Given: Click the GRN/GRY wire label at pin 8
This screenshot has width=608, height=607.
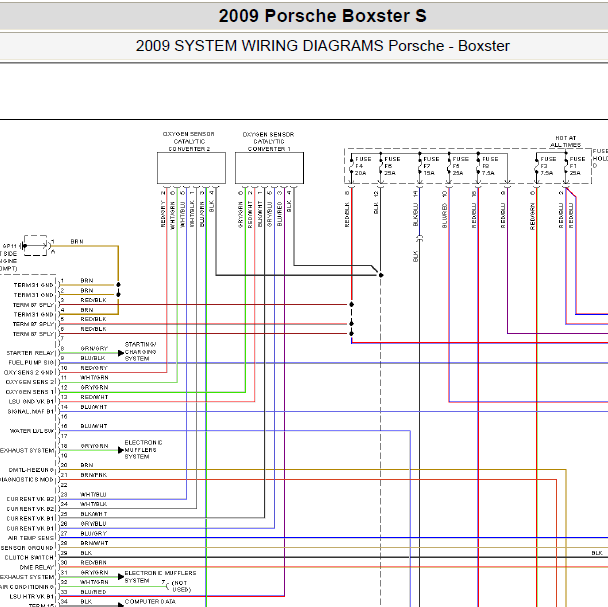Looking at the screenshot, I should point(94,348).
